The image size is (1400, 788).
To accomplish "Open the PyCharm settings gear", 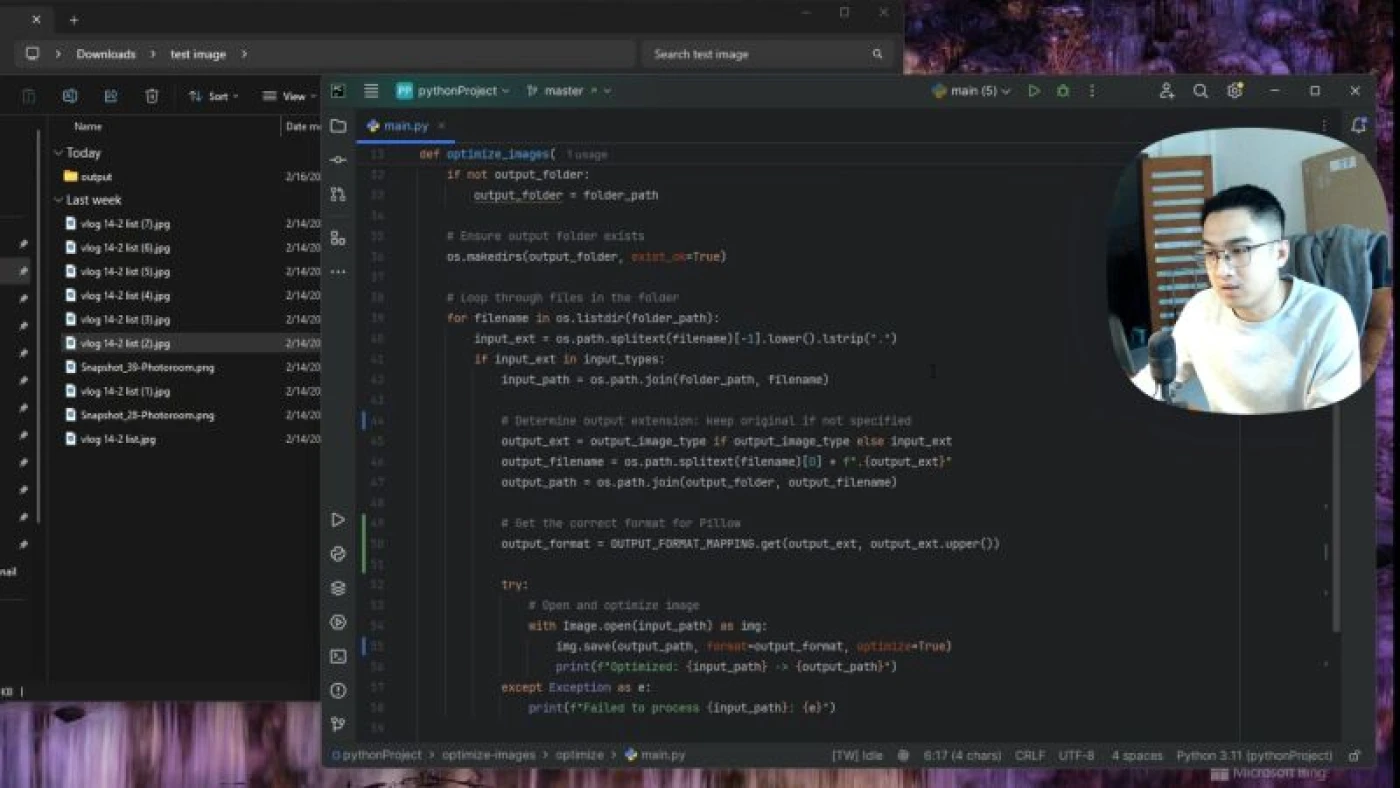I will coord(1235,91).
